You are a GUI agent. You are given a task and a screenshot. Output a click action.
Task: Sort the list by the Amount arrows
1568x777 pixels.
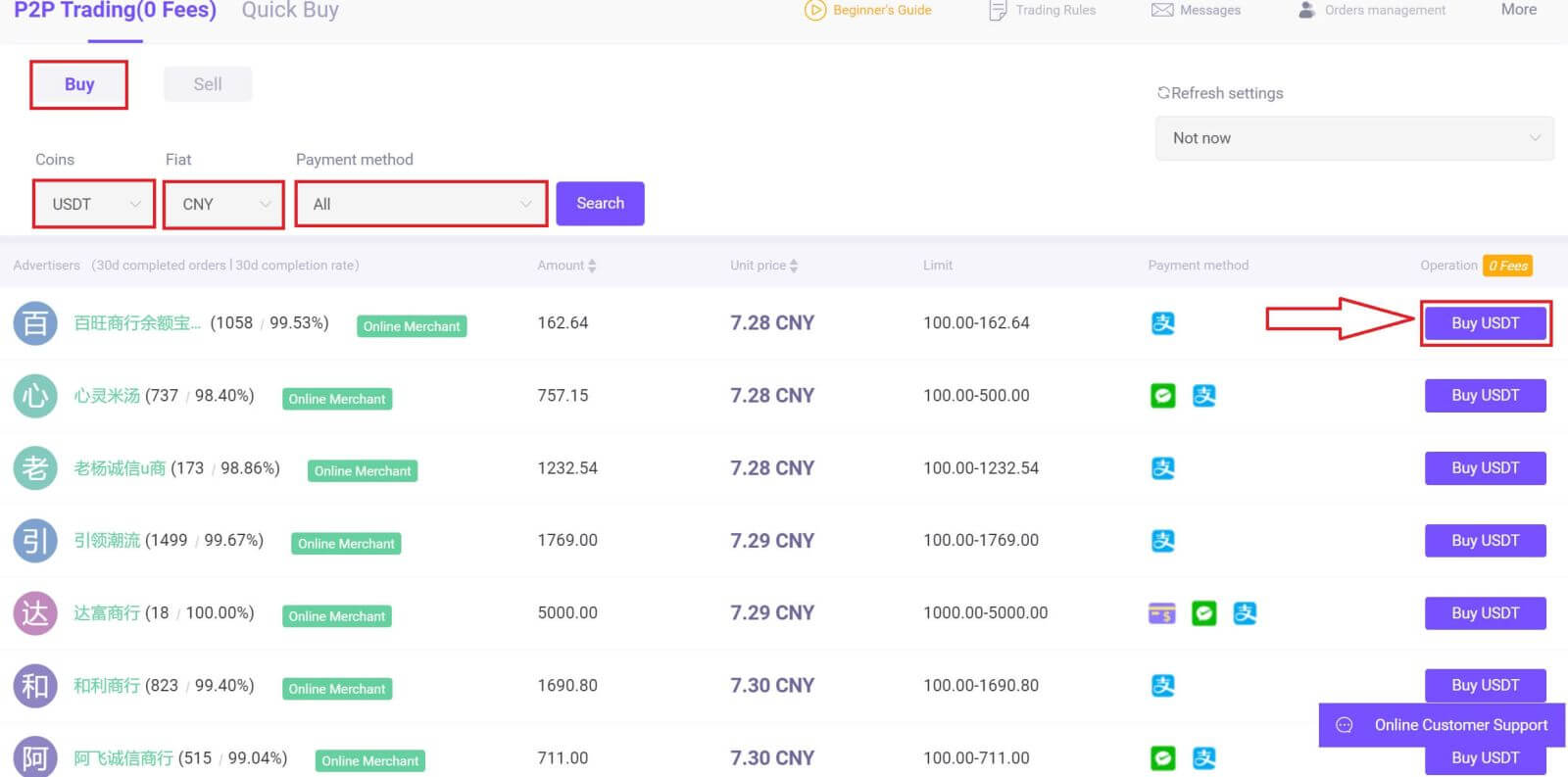[592, 266]
